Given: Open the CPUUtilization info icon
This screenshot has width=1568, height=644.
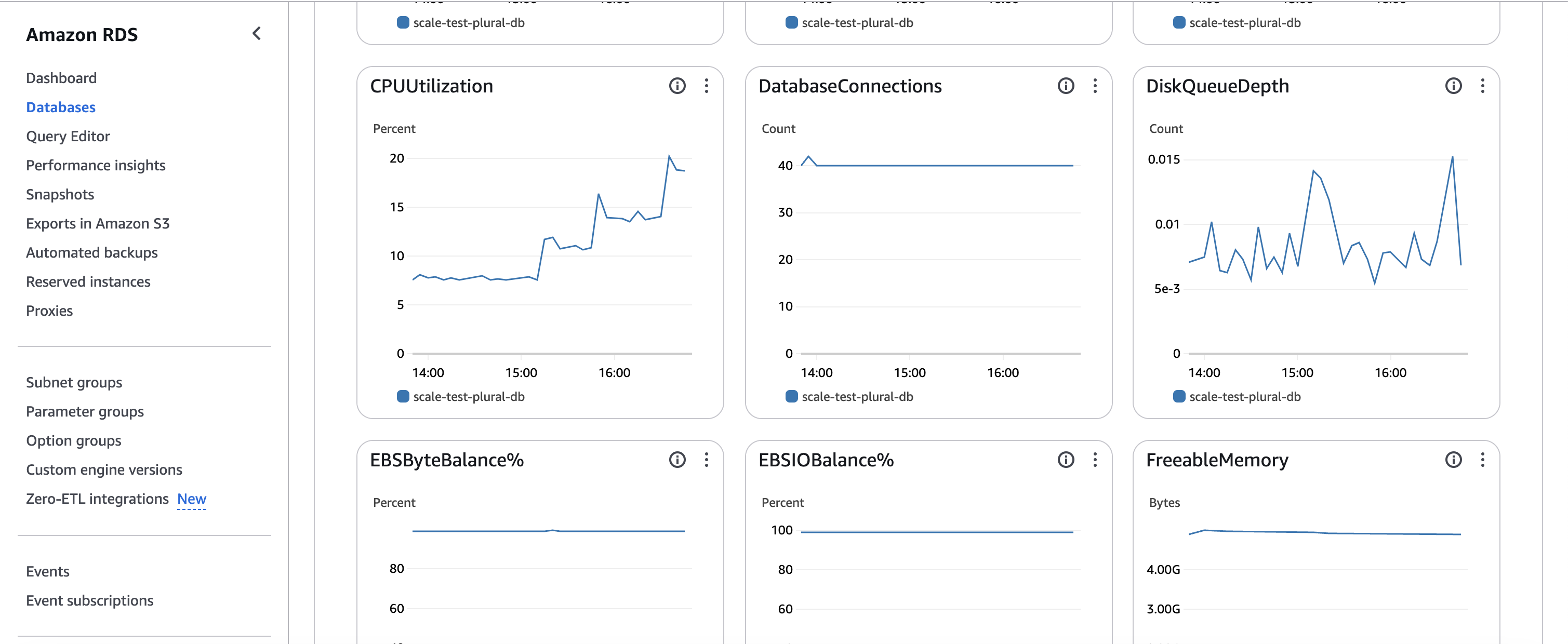Looking at the screenshot, I should [677, 86].
